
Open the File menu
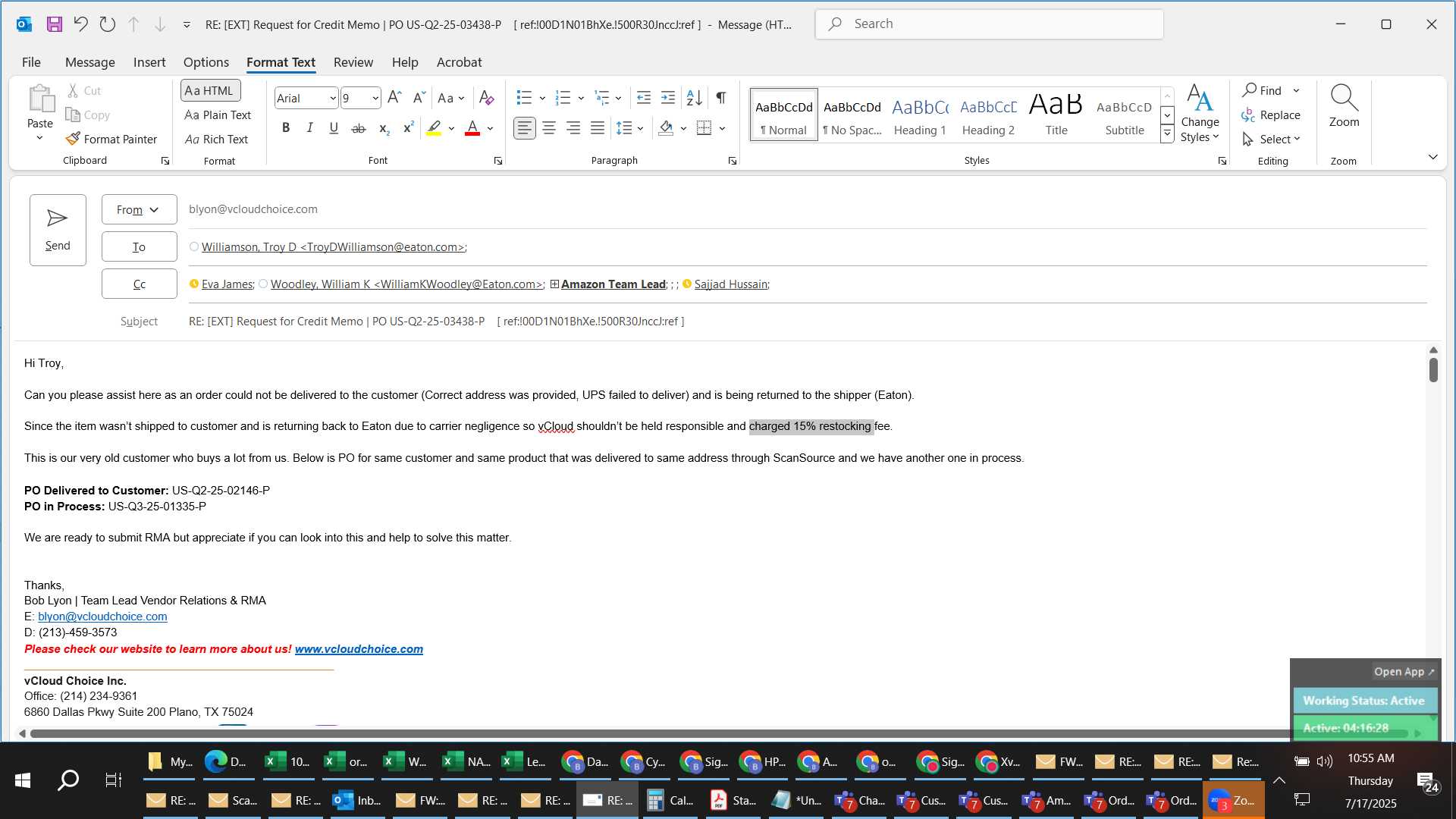coord(31,62)
